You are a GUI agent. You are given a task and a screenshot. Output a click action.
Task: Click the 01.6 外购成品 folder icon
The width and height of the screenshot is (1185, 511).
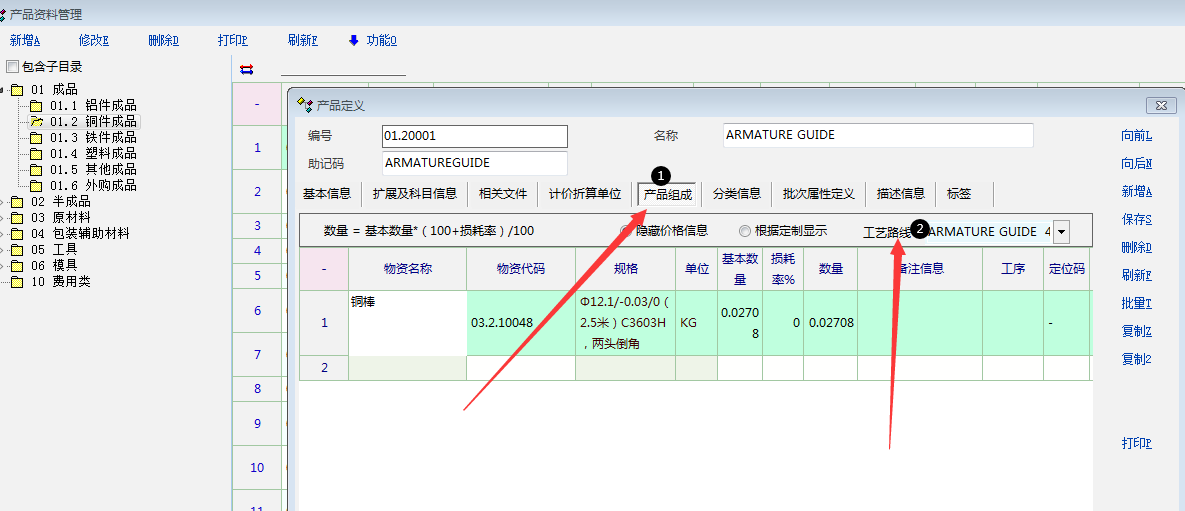[x=36, y=186]
